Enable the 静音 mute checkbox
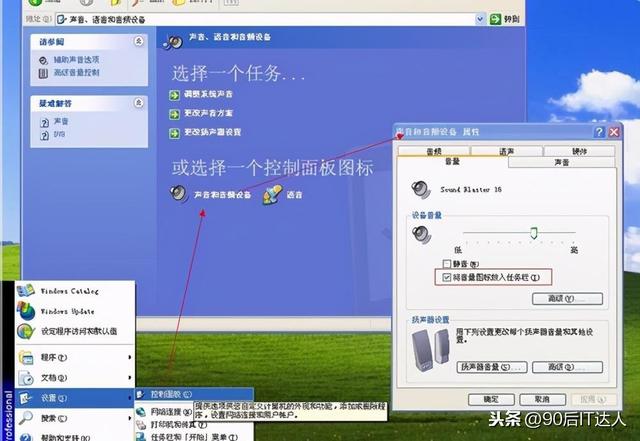Screen dimensions: 640x441 [x=447, y=264]
